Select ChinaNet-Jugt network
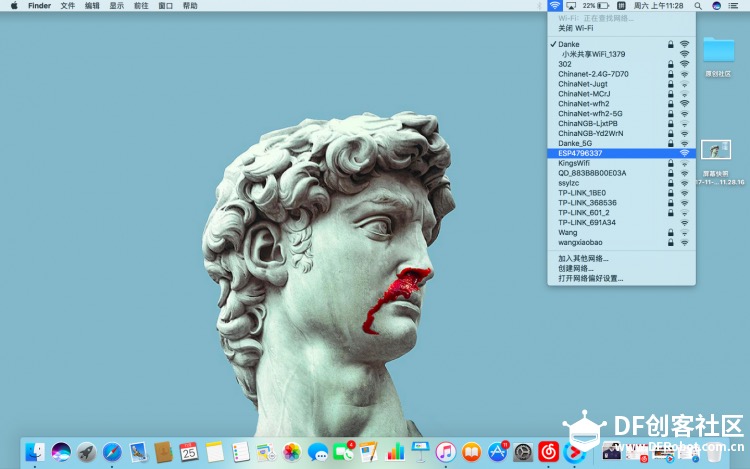The width and height of the screenshot is (750, 469). tap(621, 84)
